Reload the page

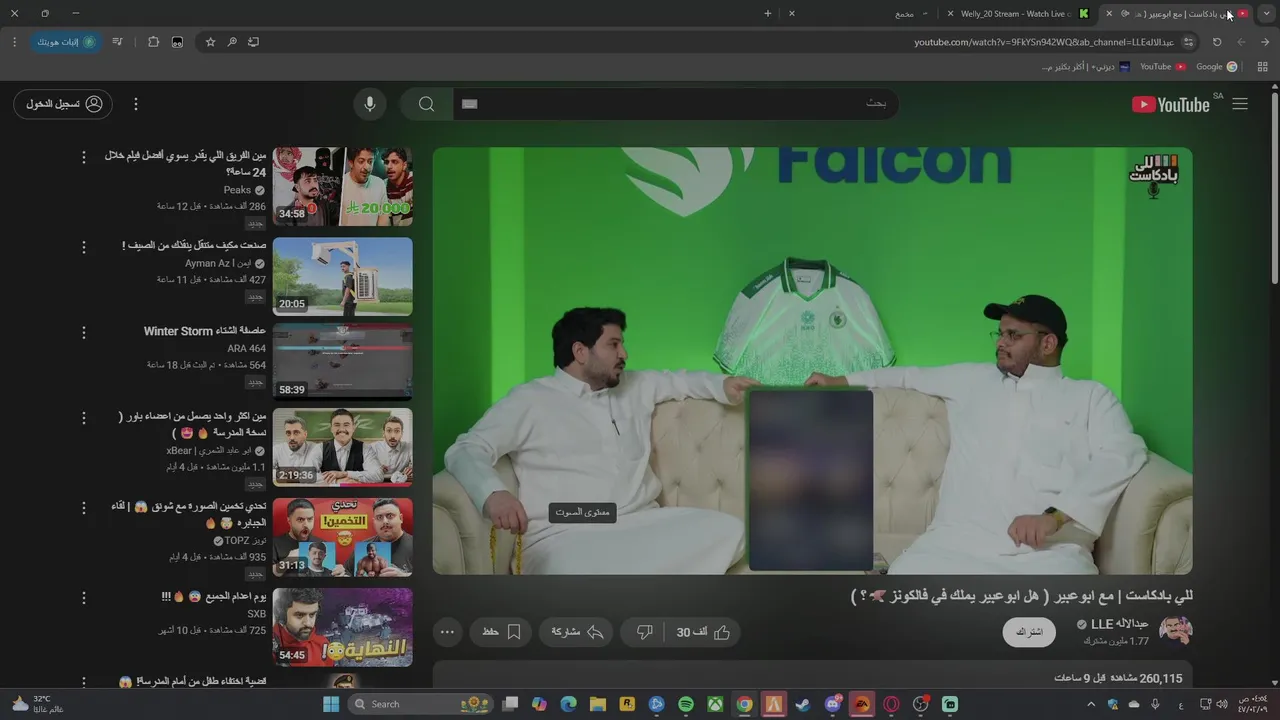(1217, 42)
